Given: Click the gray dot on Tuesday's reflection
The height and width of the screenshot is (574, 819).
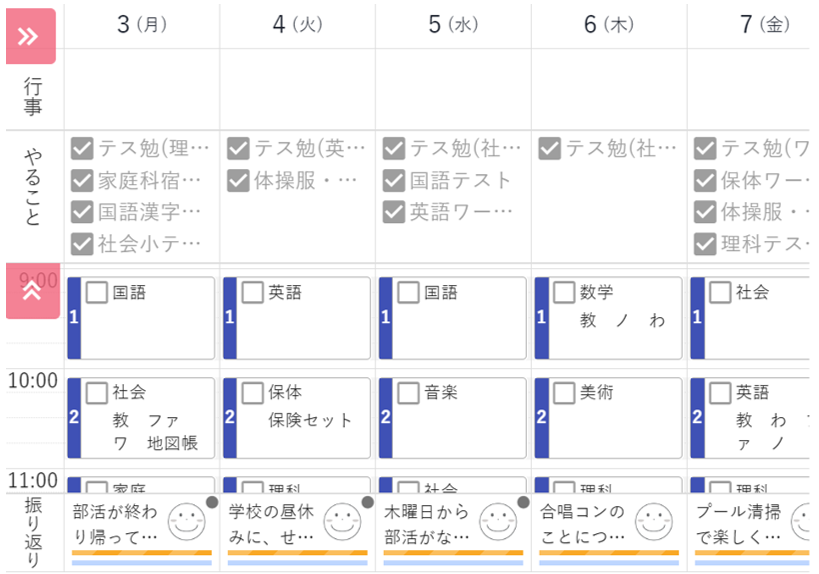Looking at the screenshot, I should tap(368, 502).
